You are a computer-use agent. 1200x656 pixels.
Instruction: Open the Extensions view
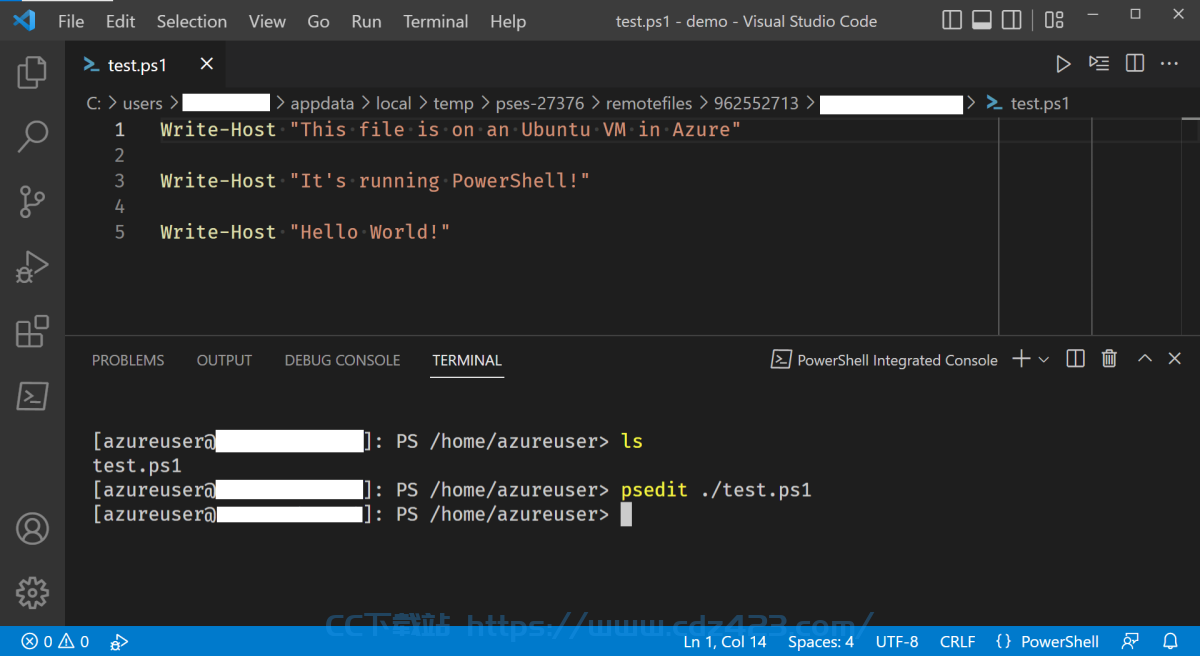point(32,331)
